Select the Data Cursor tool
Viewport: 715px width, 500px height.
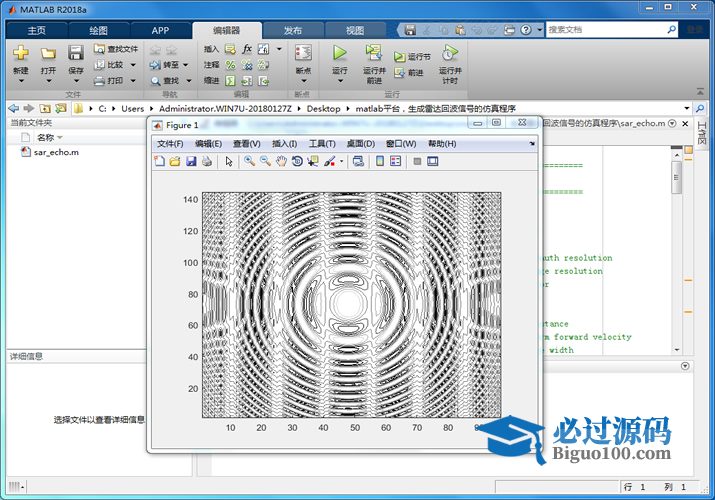313,161
